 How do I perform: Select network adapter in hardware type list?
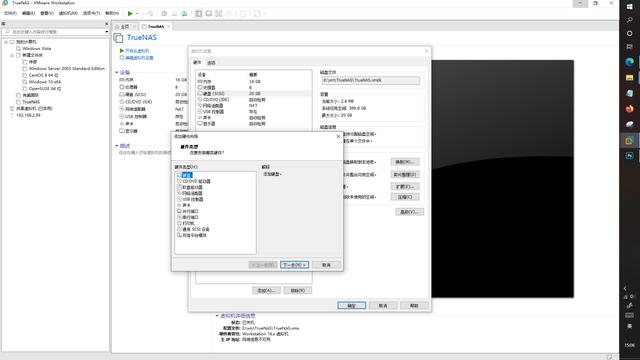(x=190, y=193)
